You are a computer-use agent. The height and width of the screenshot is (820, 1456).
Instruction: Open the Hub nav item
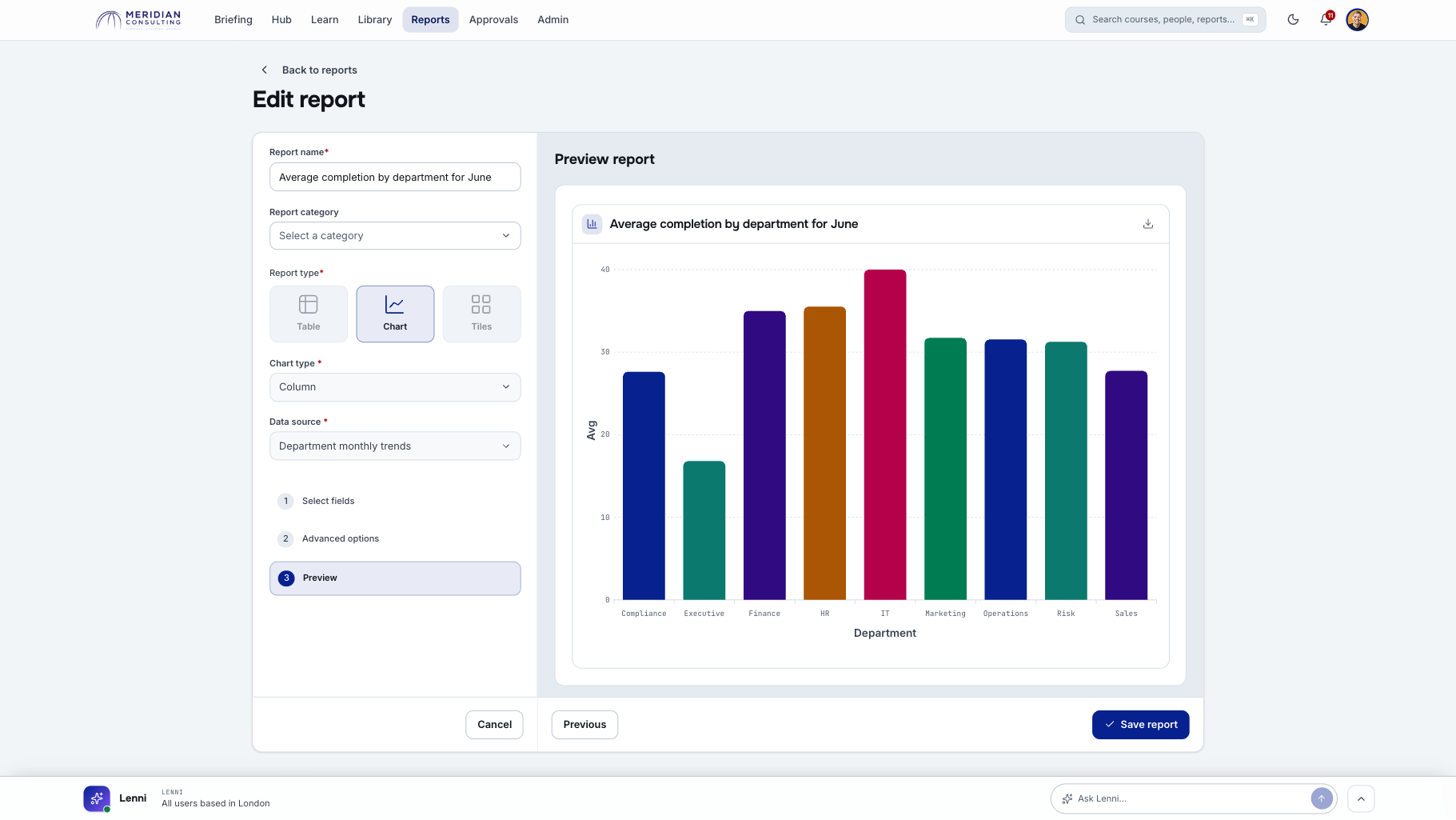coord(281,20)
